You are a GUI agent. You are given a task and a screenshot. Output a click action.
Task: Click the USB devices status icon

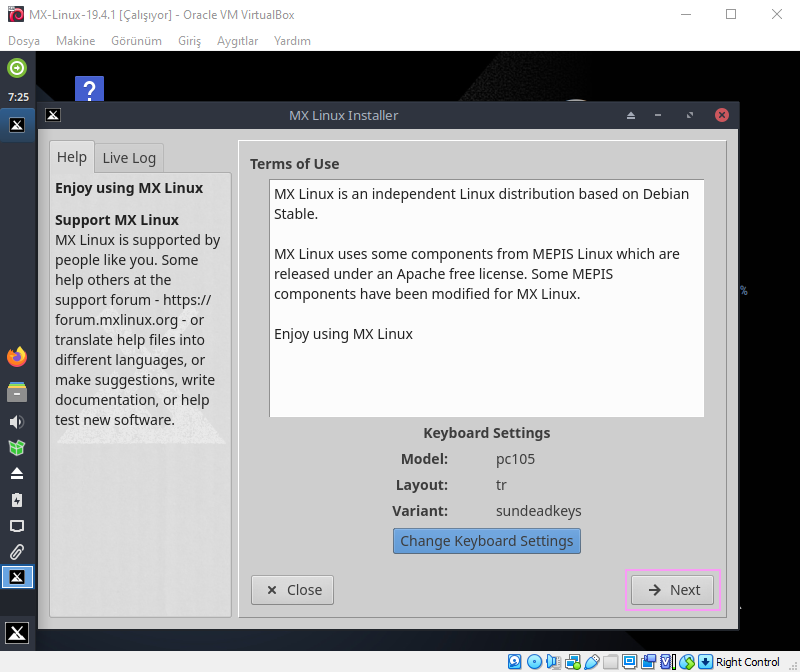tap(591, 662)
